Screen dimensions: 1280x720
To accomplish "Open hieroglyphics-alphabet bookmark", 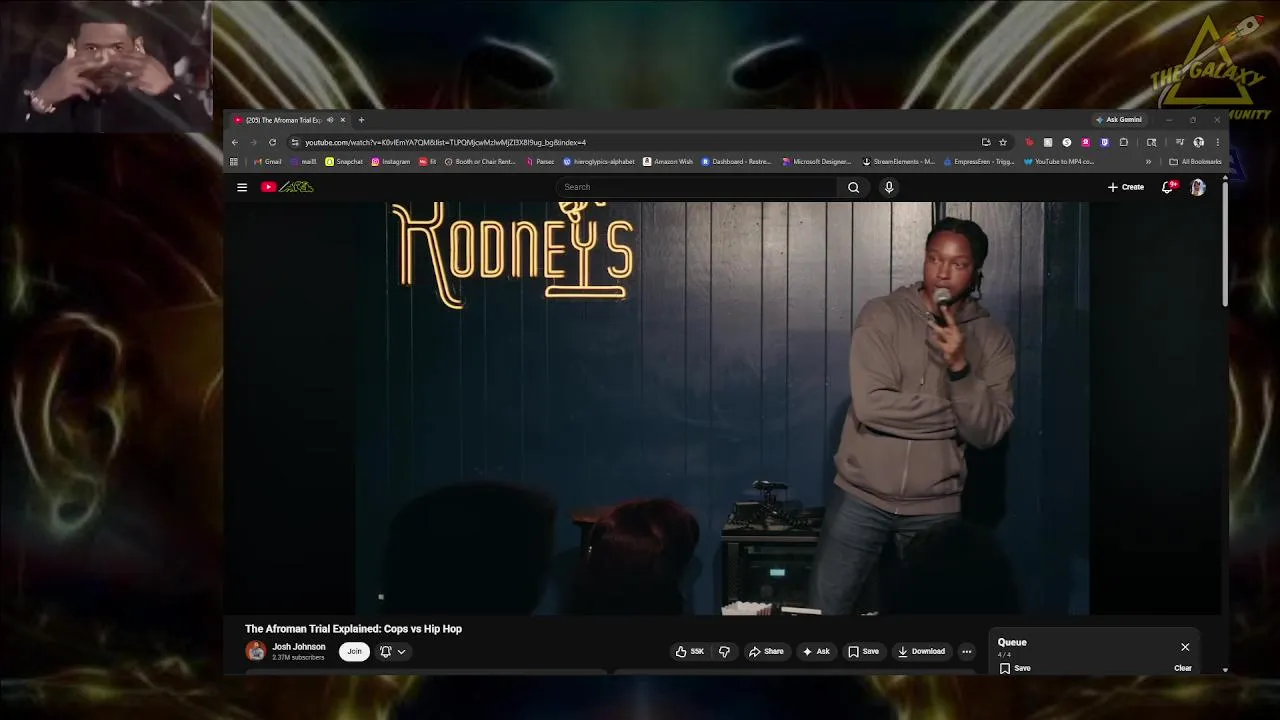I will pos(598,161).
